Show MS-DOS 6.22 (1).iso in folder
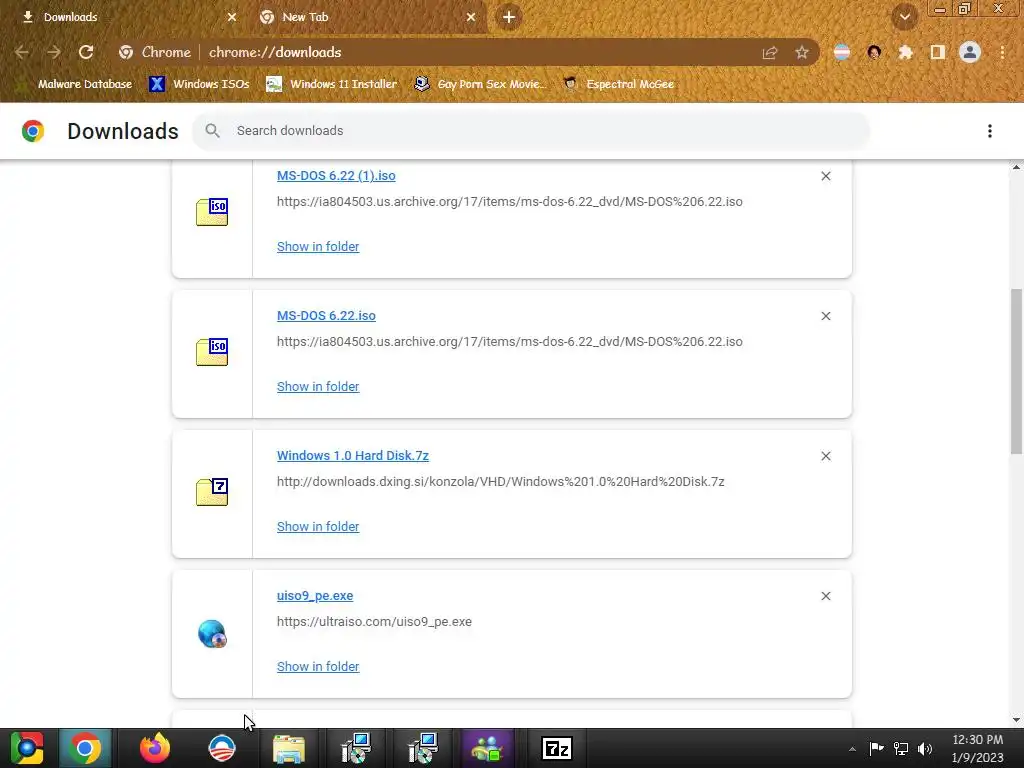Image resolution: width=1024 pixels, height=768 pixels. coord(318,247)
